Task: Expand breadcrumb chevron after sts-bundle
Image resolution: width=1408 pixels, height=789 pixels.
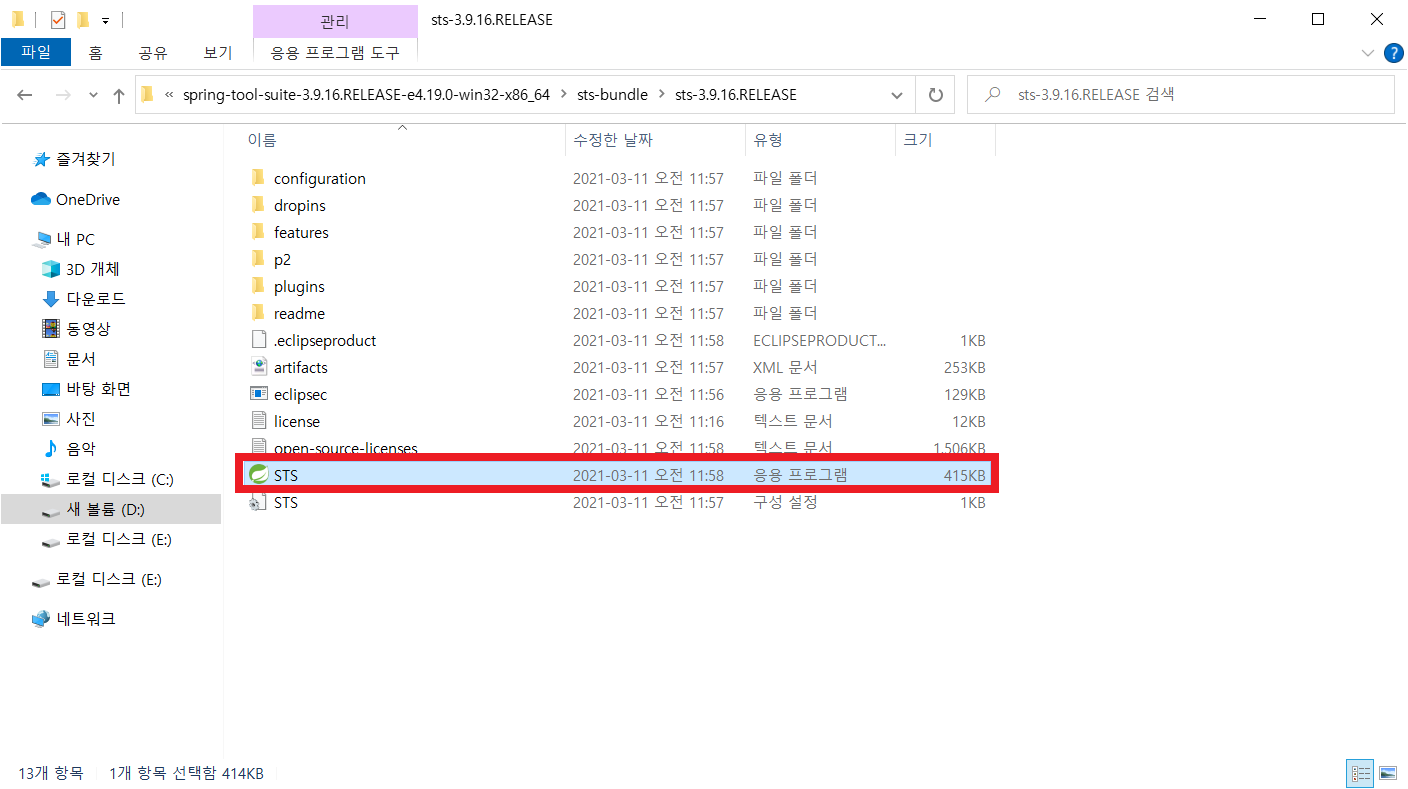Action: (660, 95)
